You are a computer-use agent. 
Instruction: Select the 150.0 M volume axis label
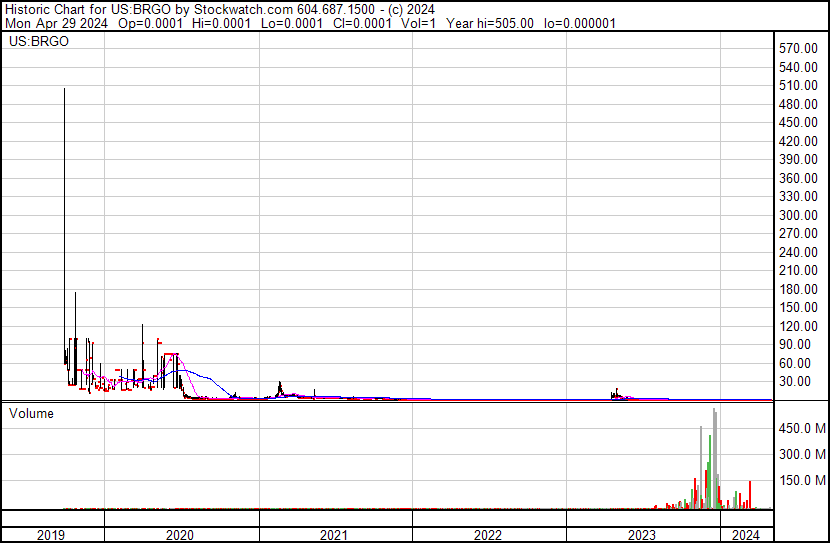tap(803, 480)
